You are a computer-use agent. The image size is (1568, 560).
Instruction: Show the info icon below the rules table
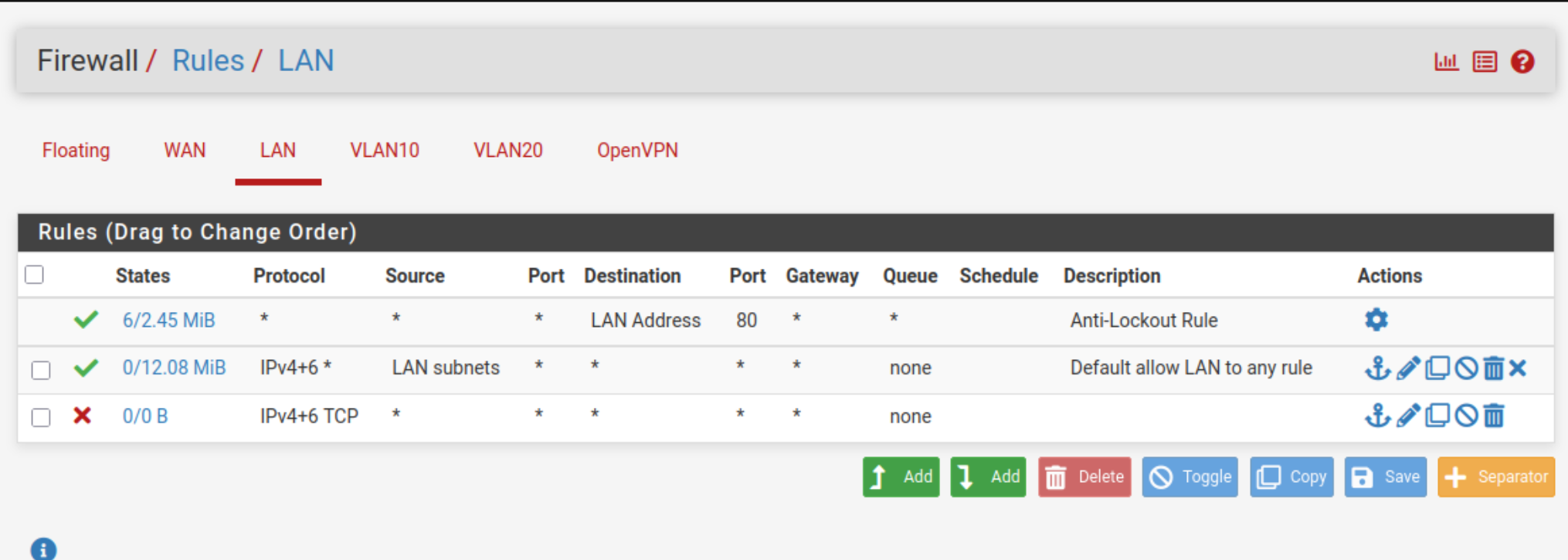(x=43, y=548)
